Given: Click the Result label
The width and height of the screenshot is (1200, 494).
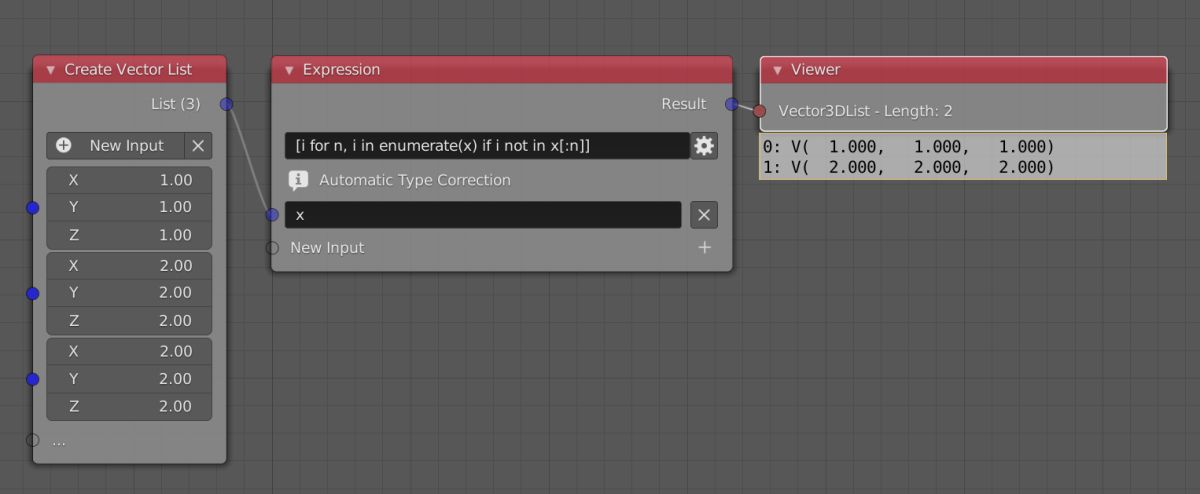Looking at the screenshot, I should (x=684, y=104).
